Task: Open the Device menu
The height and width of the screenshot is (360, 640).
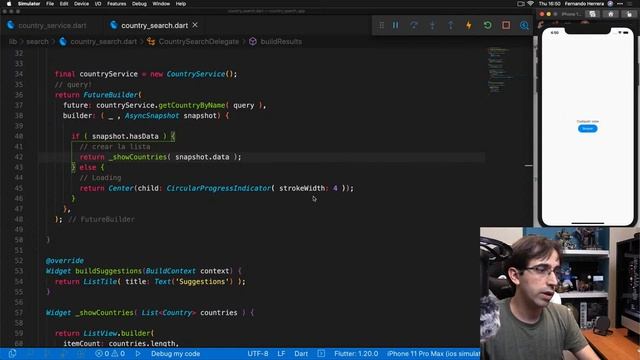Action: 81,4
